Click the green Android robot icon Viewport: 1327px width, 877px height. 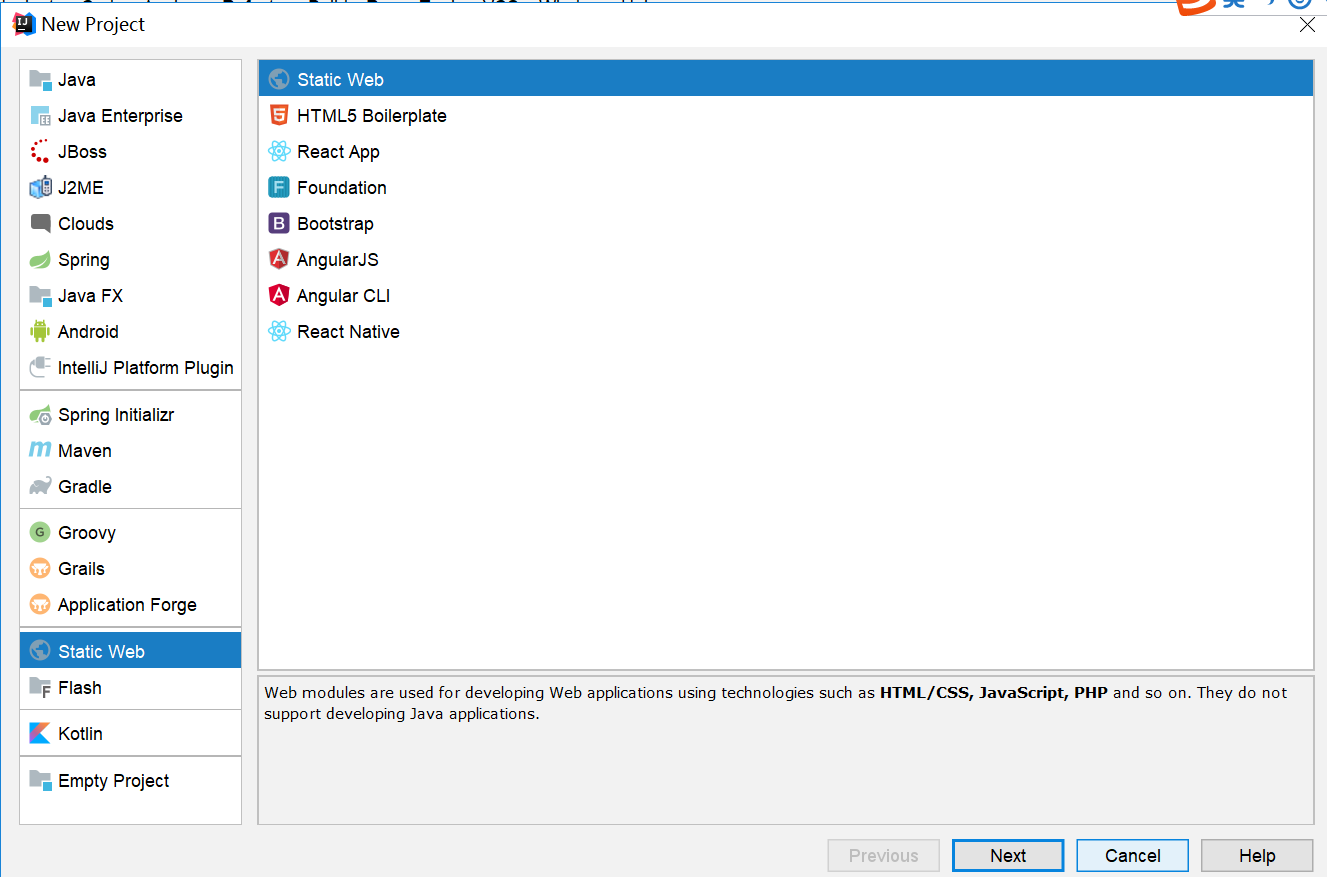click(40, 332)
